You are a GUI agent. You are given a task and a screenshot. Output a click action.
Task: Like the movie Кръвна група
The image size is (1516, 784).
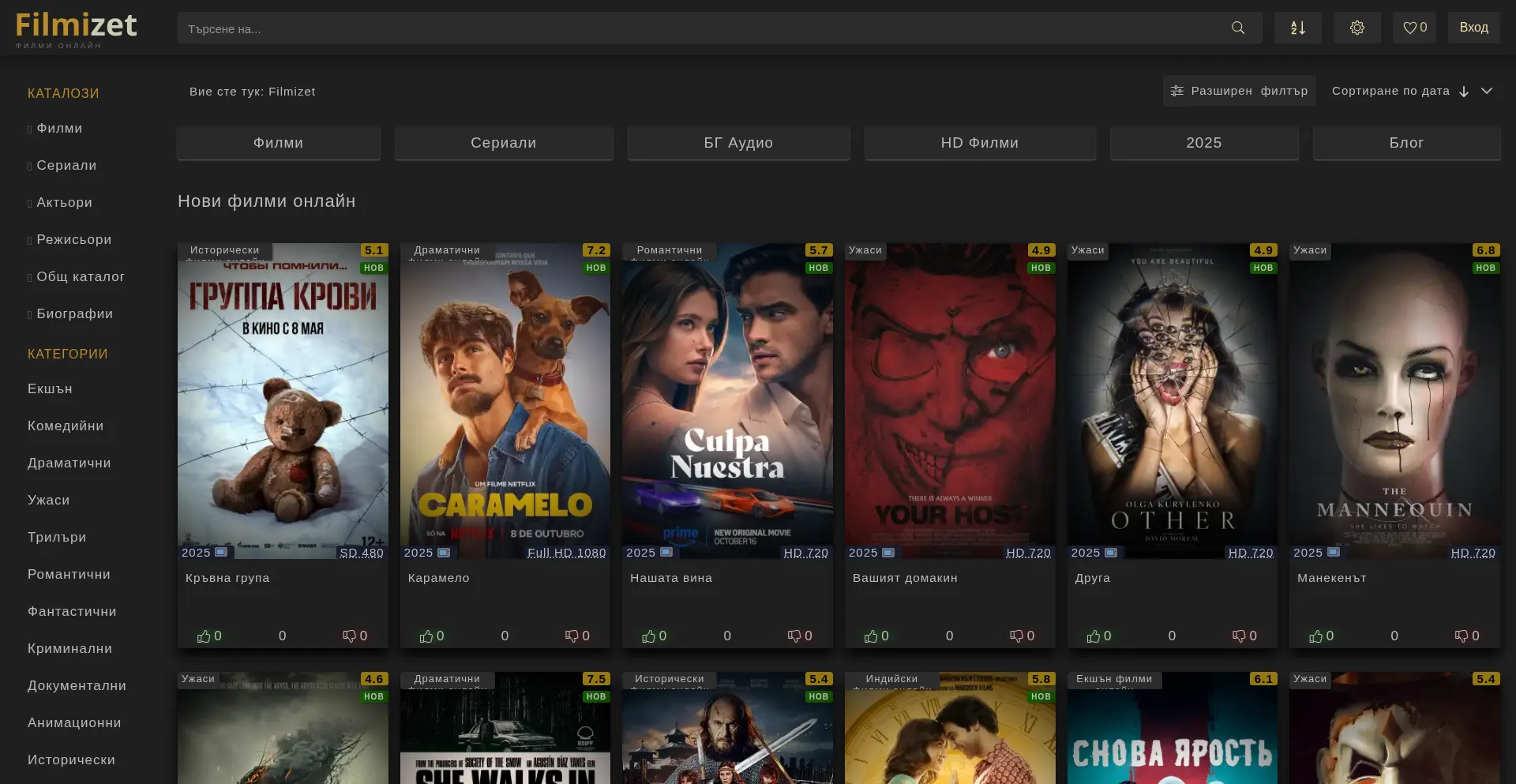205,636
